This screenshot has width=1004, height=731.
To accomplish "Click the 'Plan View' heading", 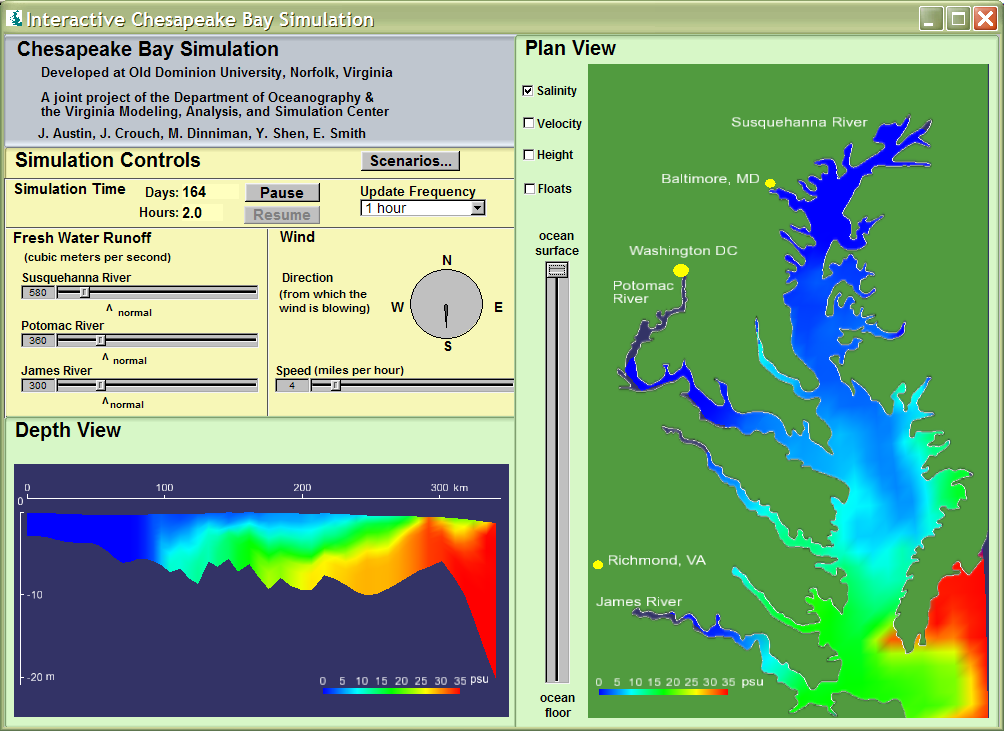I will click(x=571, y=48).
